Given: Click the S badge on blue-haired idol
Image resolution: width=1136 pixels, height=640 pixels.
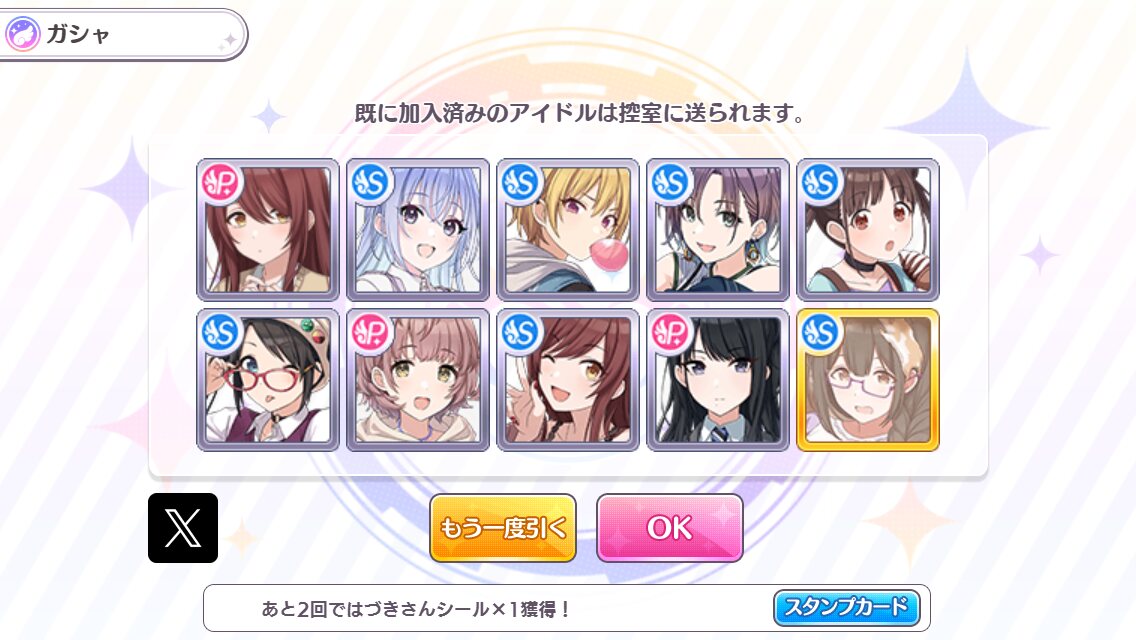Looking at the screenshot, I should [x=371, y=183].
